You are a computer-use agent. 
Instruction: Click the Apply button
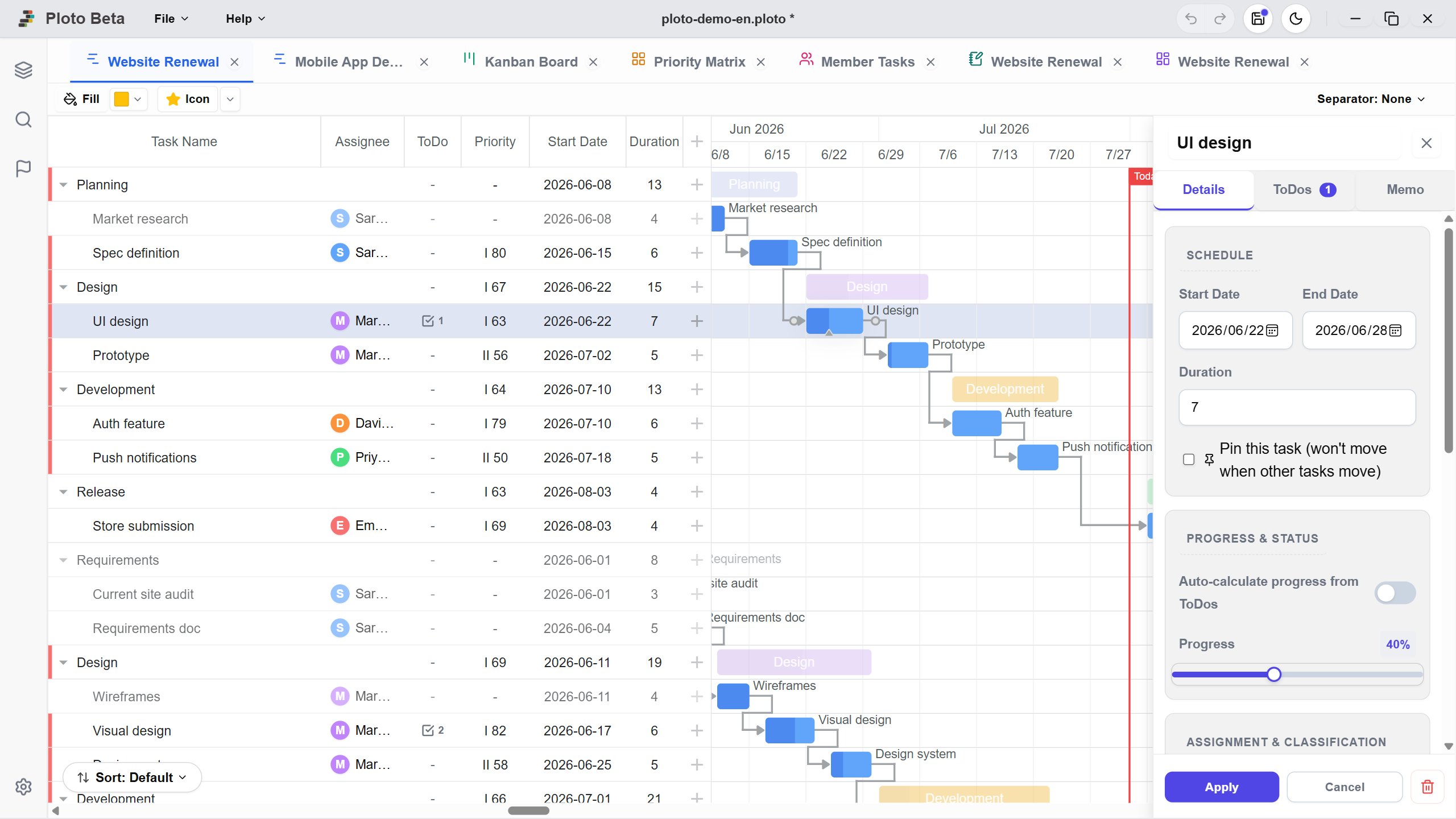click(x=1221, y=787)
